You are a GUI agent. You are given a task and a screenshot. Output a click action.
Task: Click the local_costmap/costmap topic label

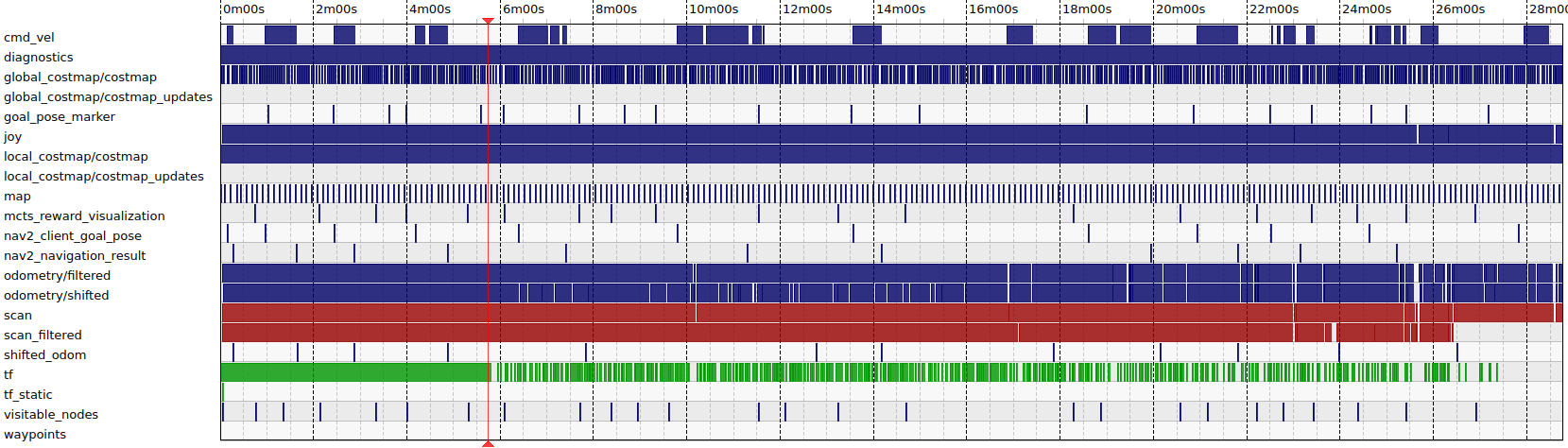coord(76,157)
